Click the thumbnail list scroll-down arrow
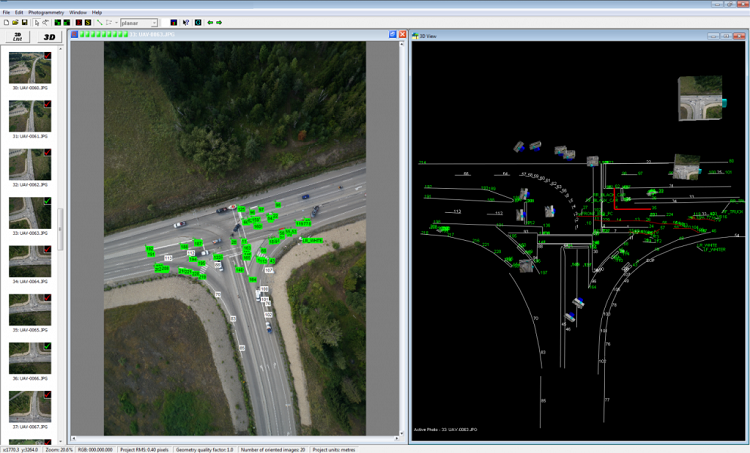 coord(60,442)
